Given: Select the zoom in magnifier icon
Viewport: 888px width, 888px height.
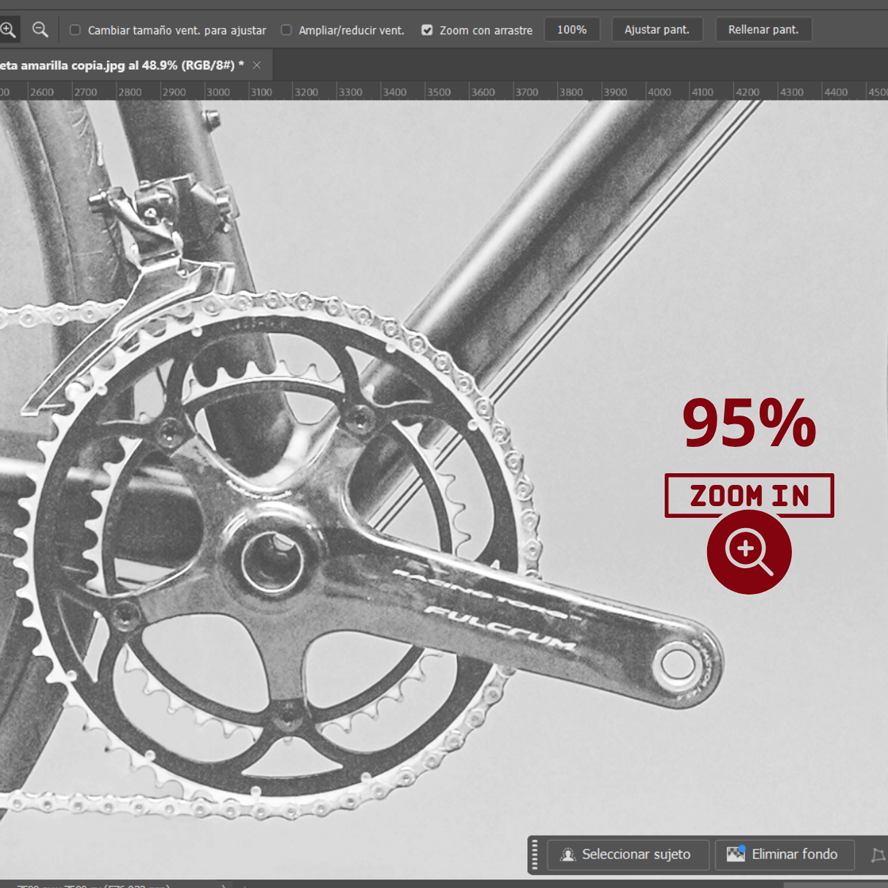Looking at the screenshot, I should [8, 29].
